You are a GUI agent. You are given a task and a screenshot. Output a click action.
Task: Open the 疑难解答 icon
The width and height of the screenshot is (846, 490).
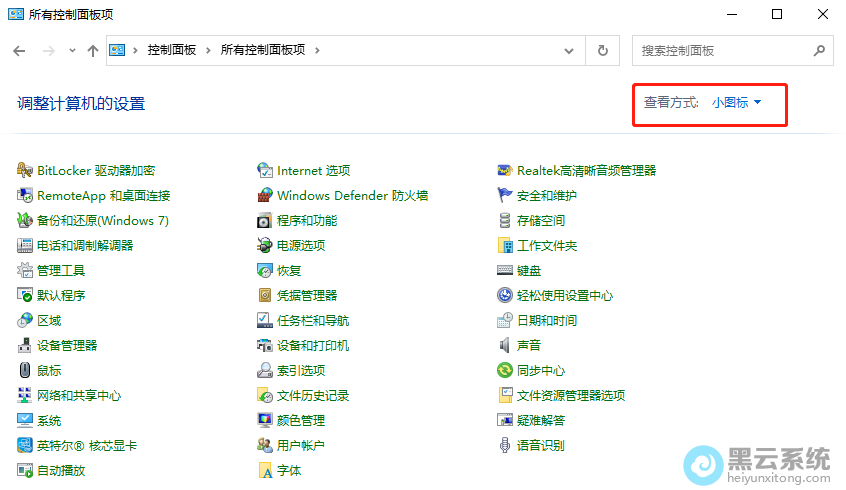point(504,420)
